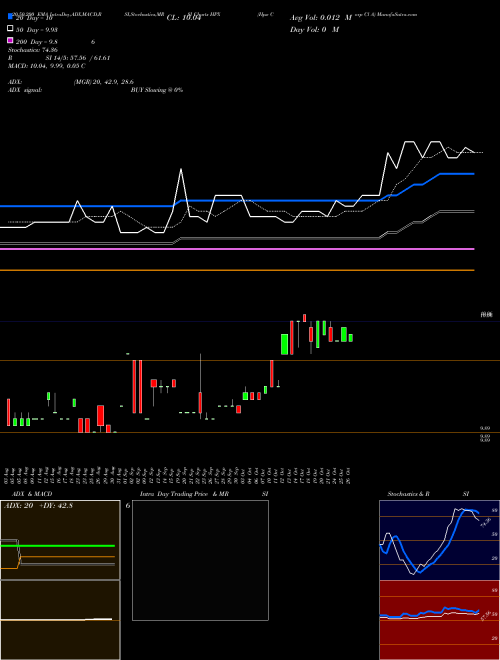Click the 'Intra Day Trading Price & MR' heading
The image size is (500, 660).
pos(184,494)
